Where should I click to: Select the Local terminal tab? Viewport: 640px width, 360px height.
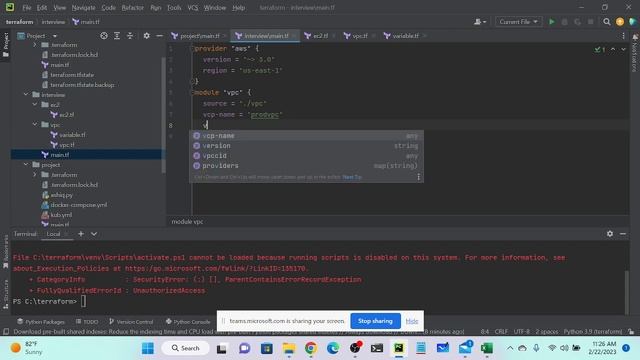pyautogui.click(x=53, y=234)
